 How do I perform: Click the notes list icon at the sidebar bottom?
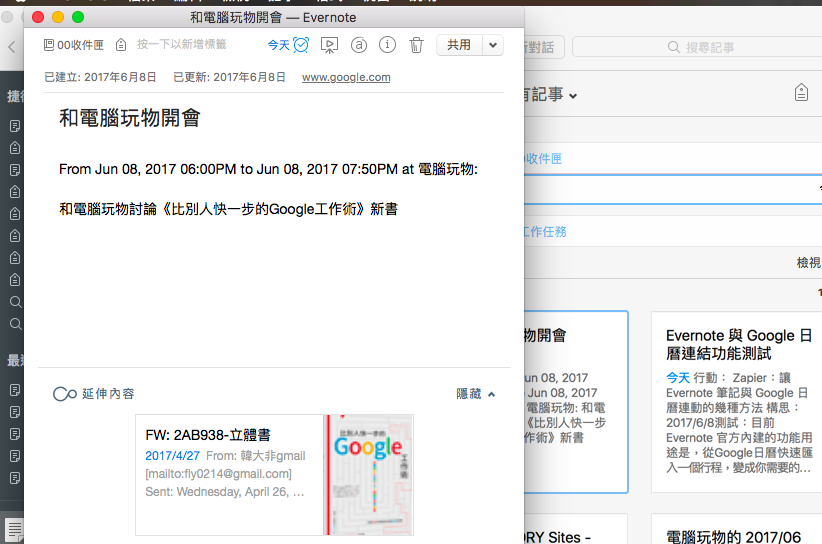14,530
